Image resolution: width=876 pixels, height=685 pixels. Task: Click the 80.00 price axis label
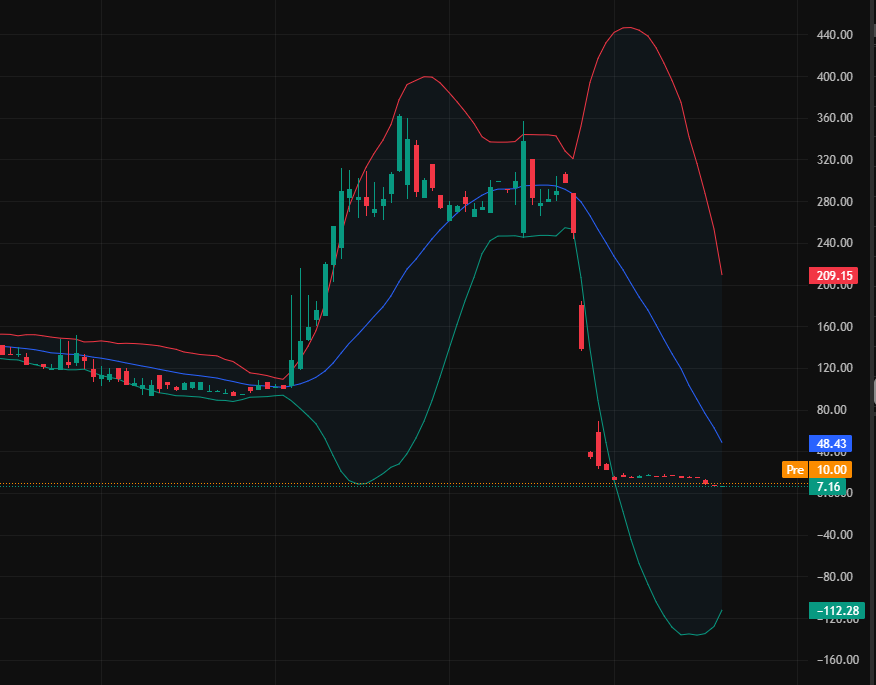[832, 410]
